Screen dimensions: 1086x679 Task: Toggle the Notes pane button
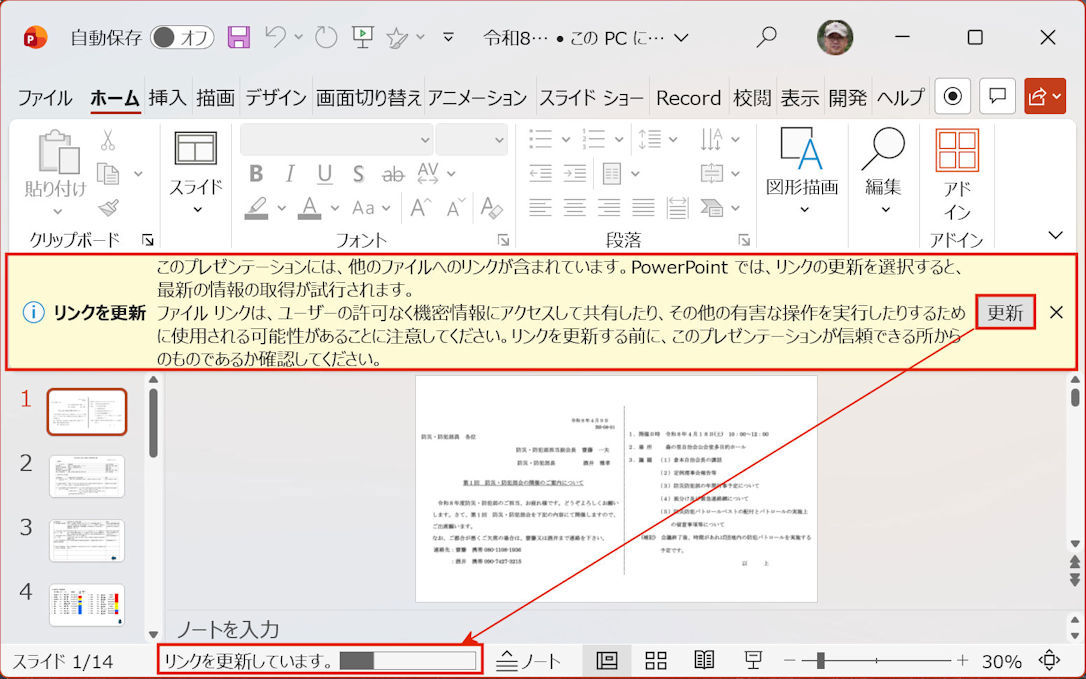click(x=530, y=661)
